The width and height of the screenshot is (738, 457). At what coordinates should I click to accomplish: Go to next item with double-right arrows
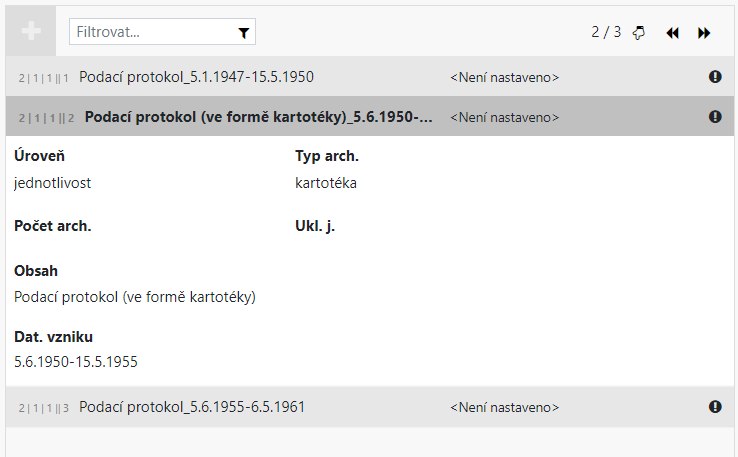point(704,33)
